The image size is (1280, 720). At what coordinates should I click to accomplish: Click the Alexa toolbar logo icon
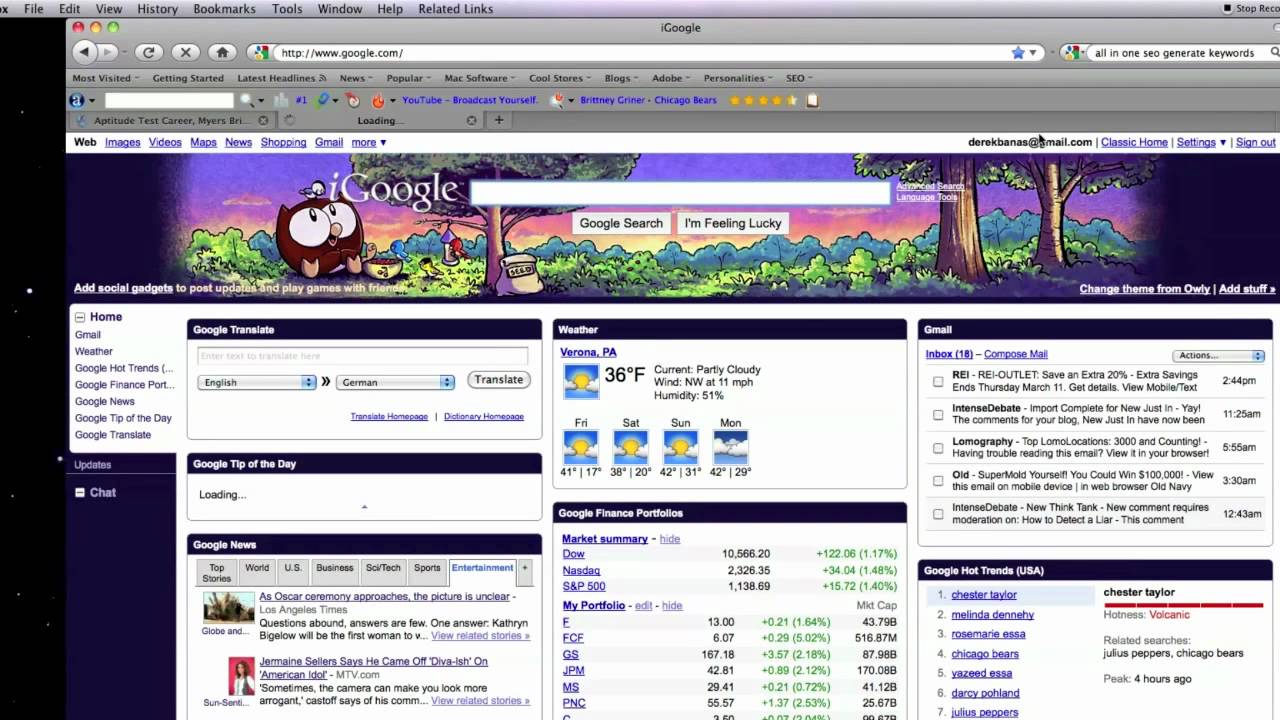tap(77, 100)
